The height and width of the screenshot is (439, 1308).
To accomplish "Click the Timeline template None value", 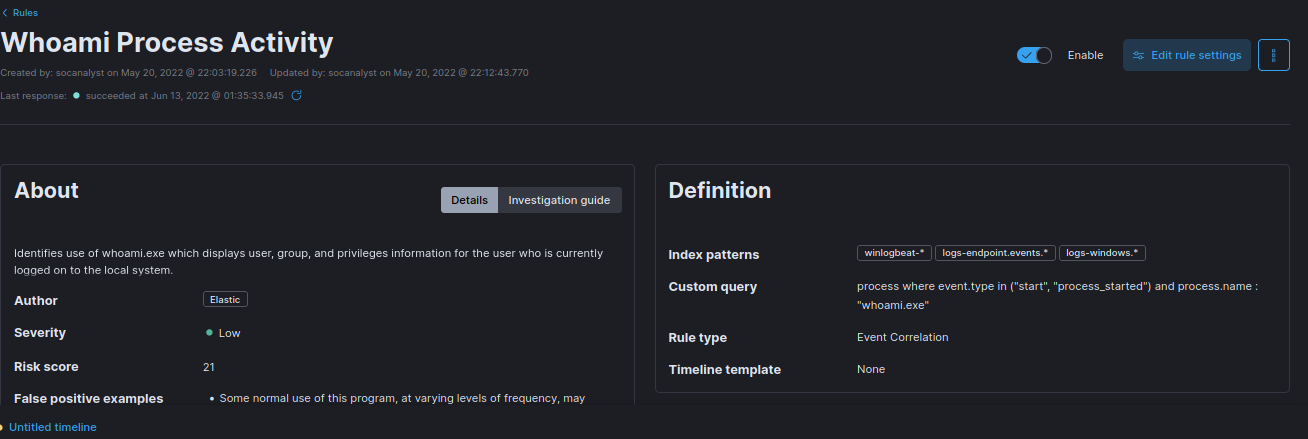I will 871,369.
